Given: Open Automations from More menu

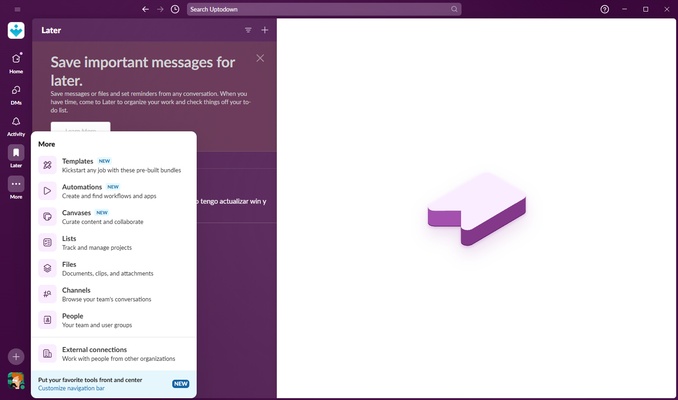Looking at the screenshot, I should (114, 191).
